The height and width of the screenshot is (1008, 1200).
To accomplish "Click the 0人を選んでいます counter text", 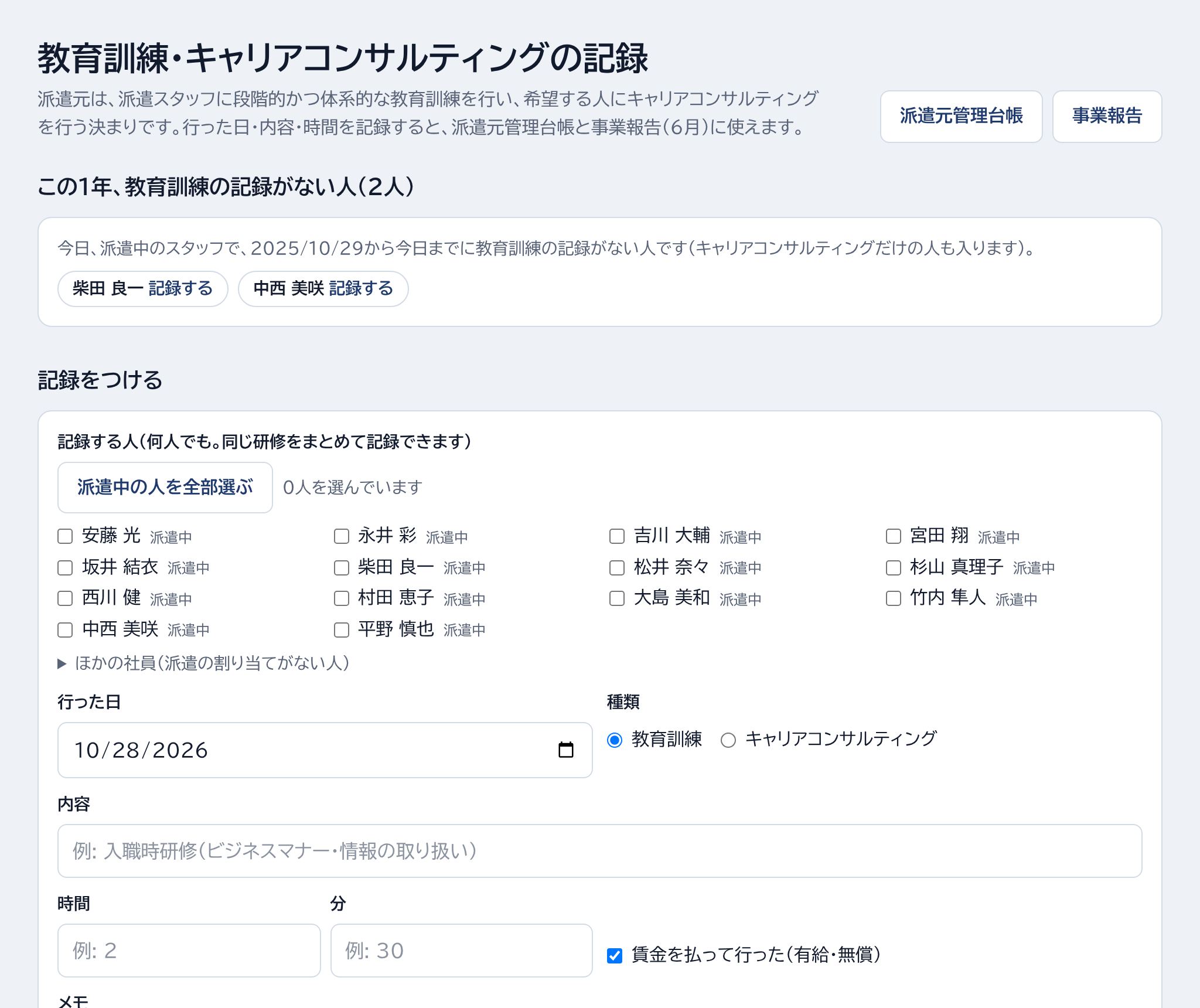I will 353,487.
